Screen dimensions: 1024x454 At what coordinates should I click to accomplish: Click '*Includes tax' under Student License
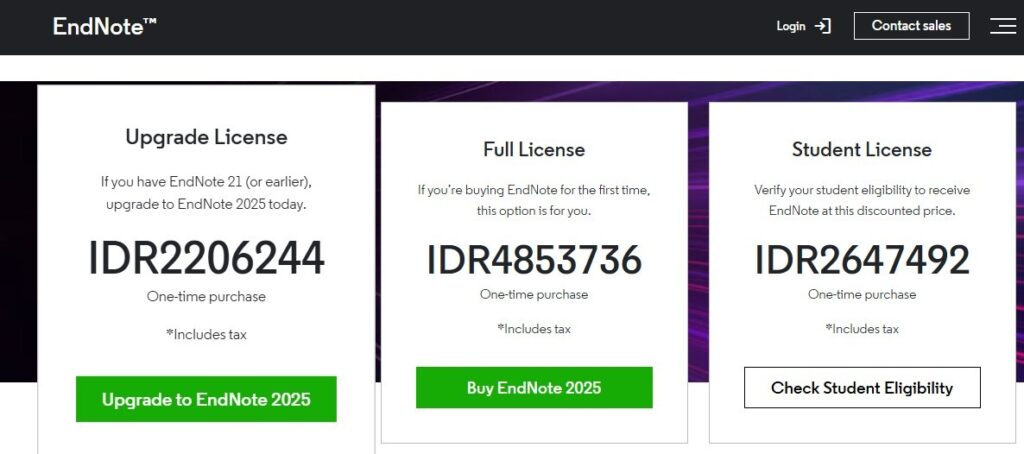[861, 329]
